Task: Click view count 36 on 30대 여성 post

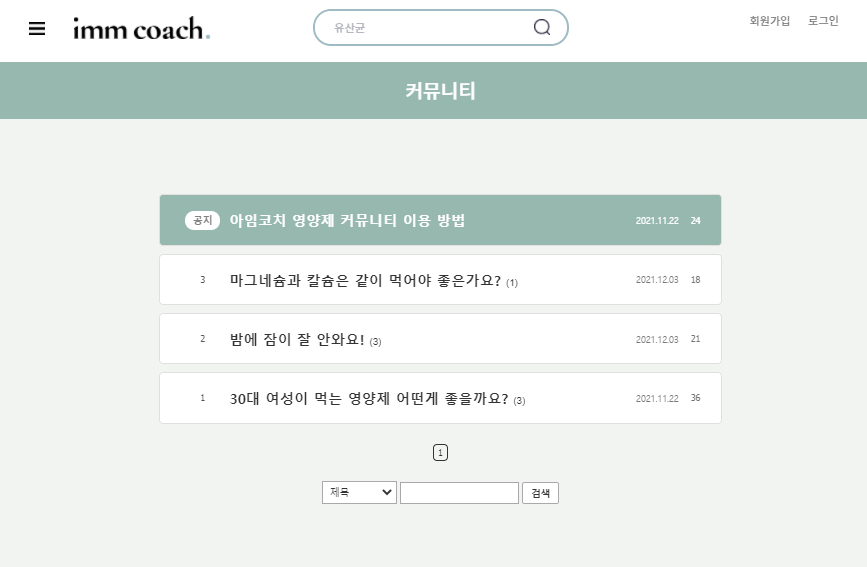Action: coord(696,398)
